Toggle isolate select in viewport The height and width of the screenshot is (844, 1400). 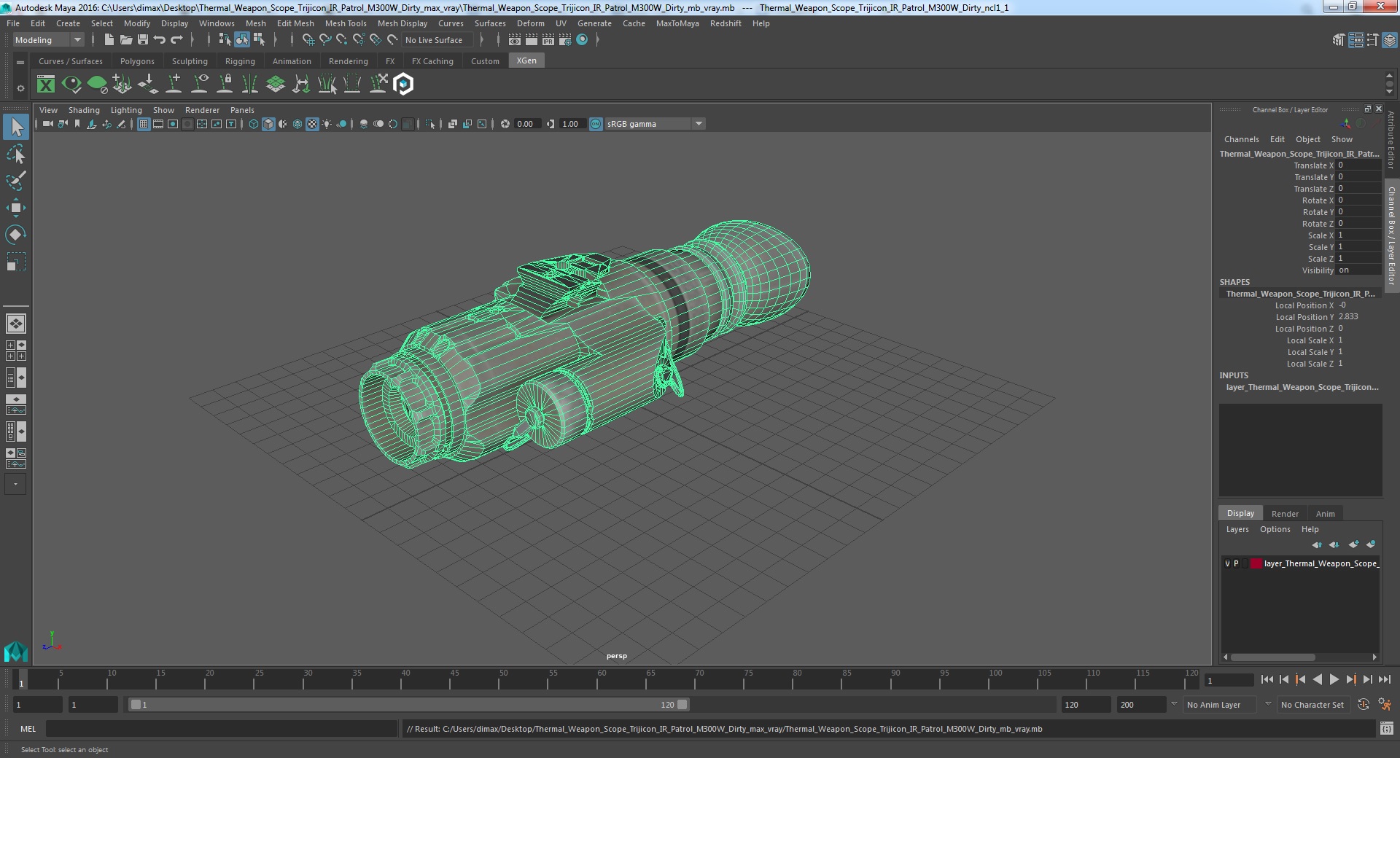tap(430, 124)
